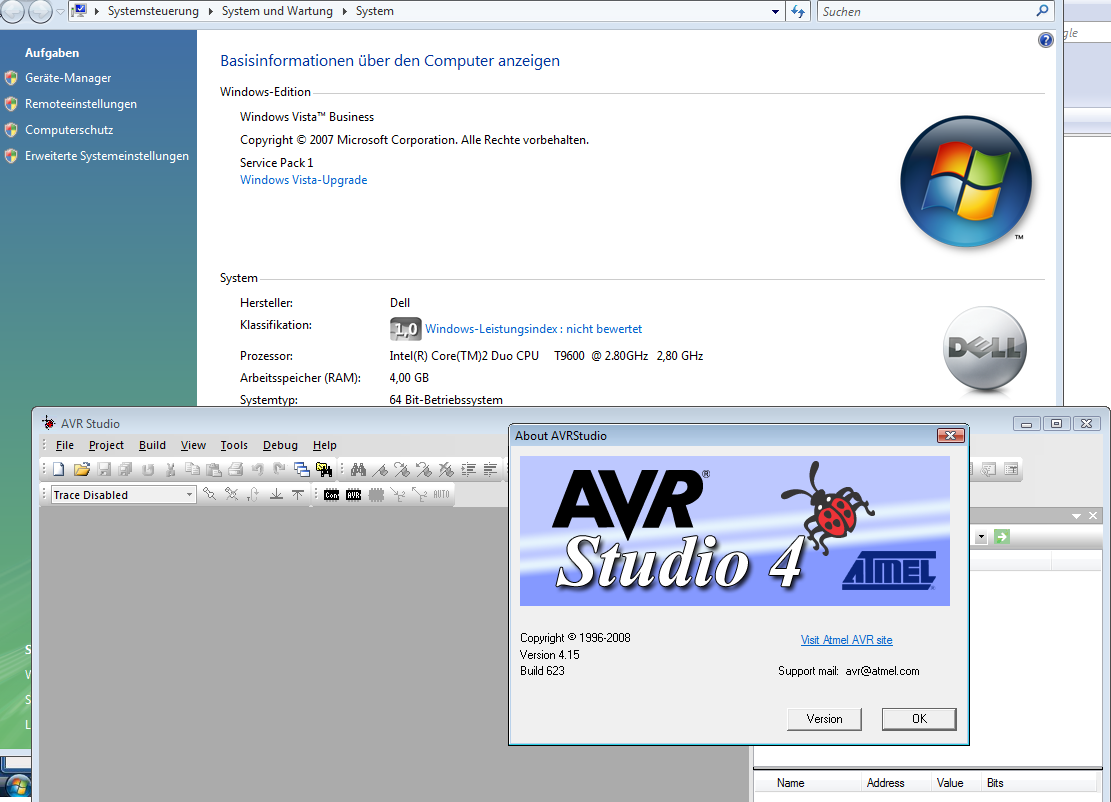Click the 'Con' connect programmer chip icon
1111x802 pixels.
coord(332,495)
